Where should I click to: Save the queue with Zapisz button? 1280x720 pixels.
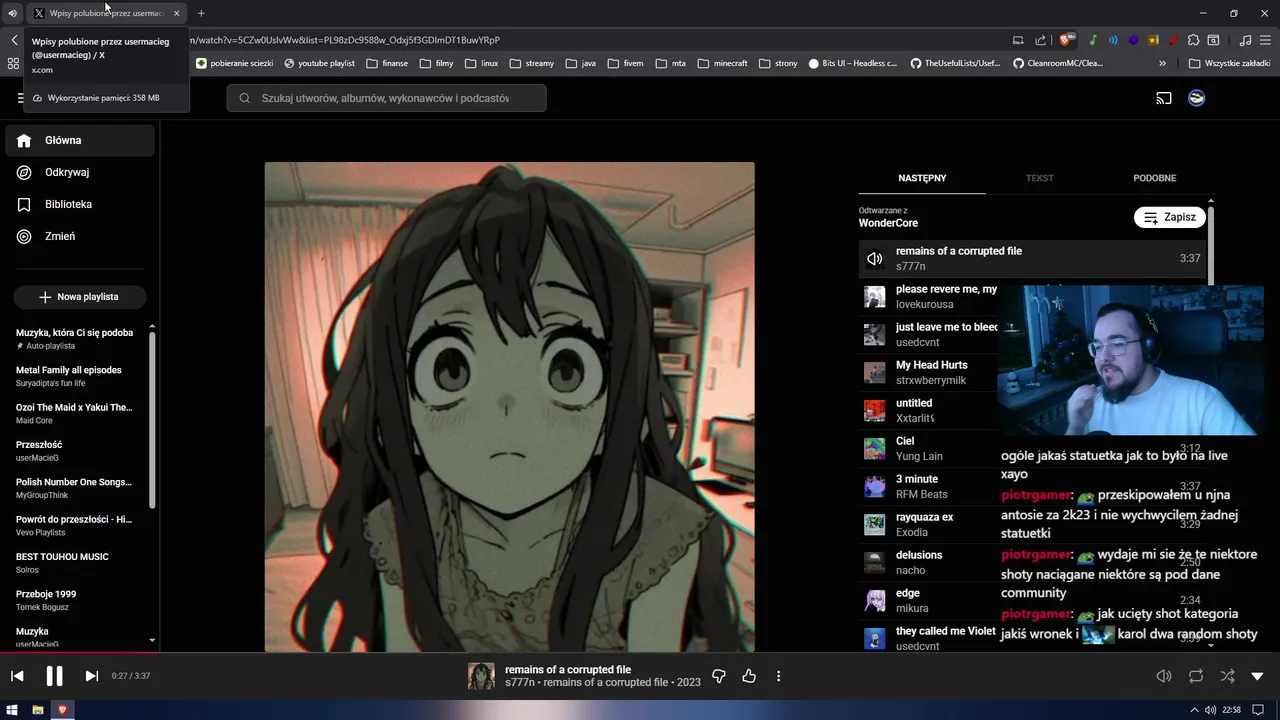[1170, 217]
